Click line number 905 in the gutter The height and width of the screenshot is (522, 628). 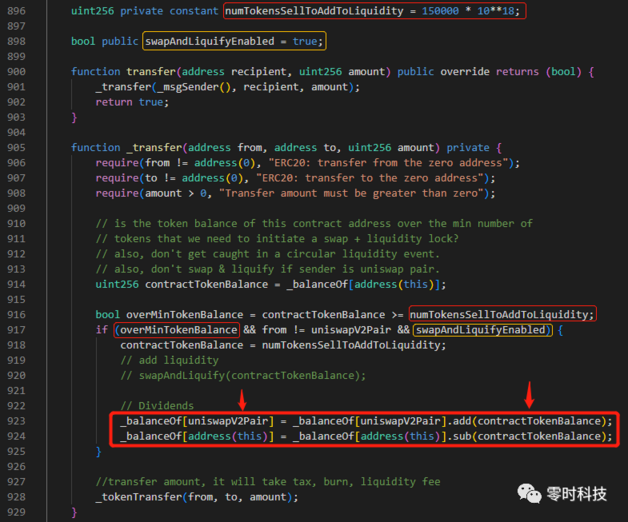point(16,147)
